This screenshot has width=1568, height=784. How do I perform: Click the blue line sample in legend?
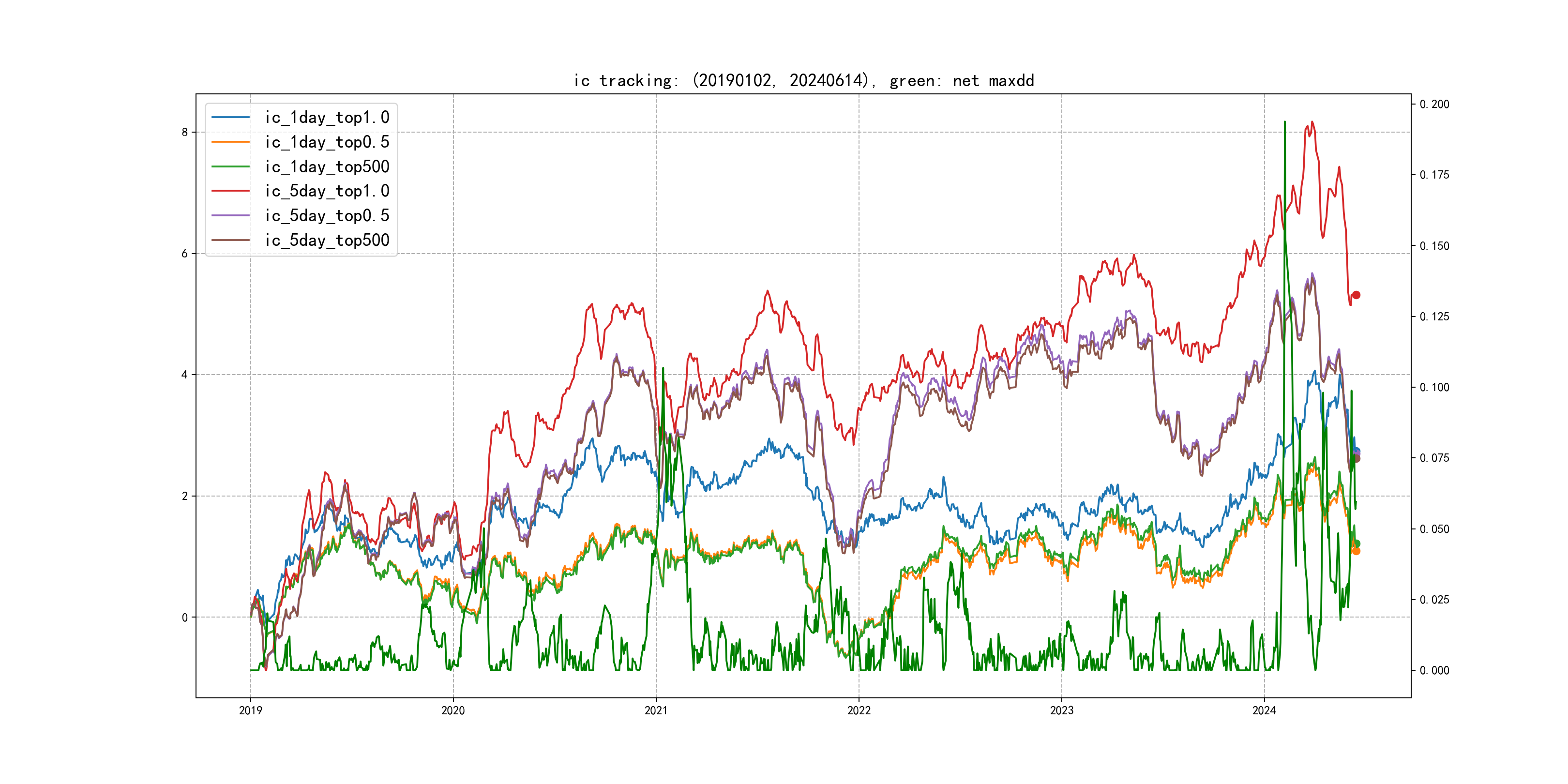coord(230,117)
